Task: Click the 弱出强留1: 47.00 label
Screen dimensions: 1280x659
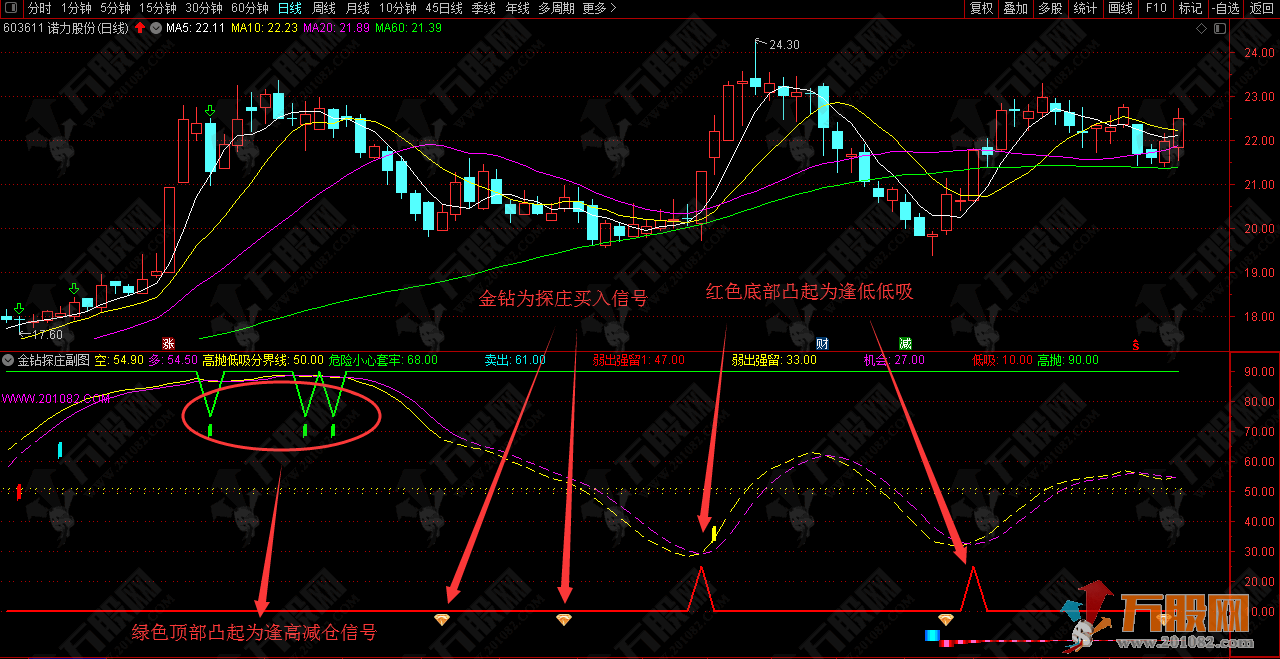Action: pos(638,360)
